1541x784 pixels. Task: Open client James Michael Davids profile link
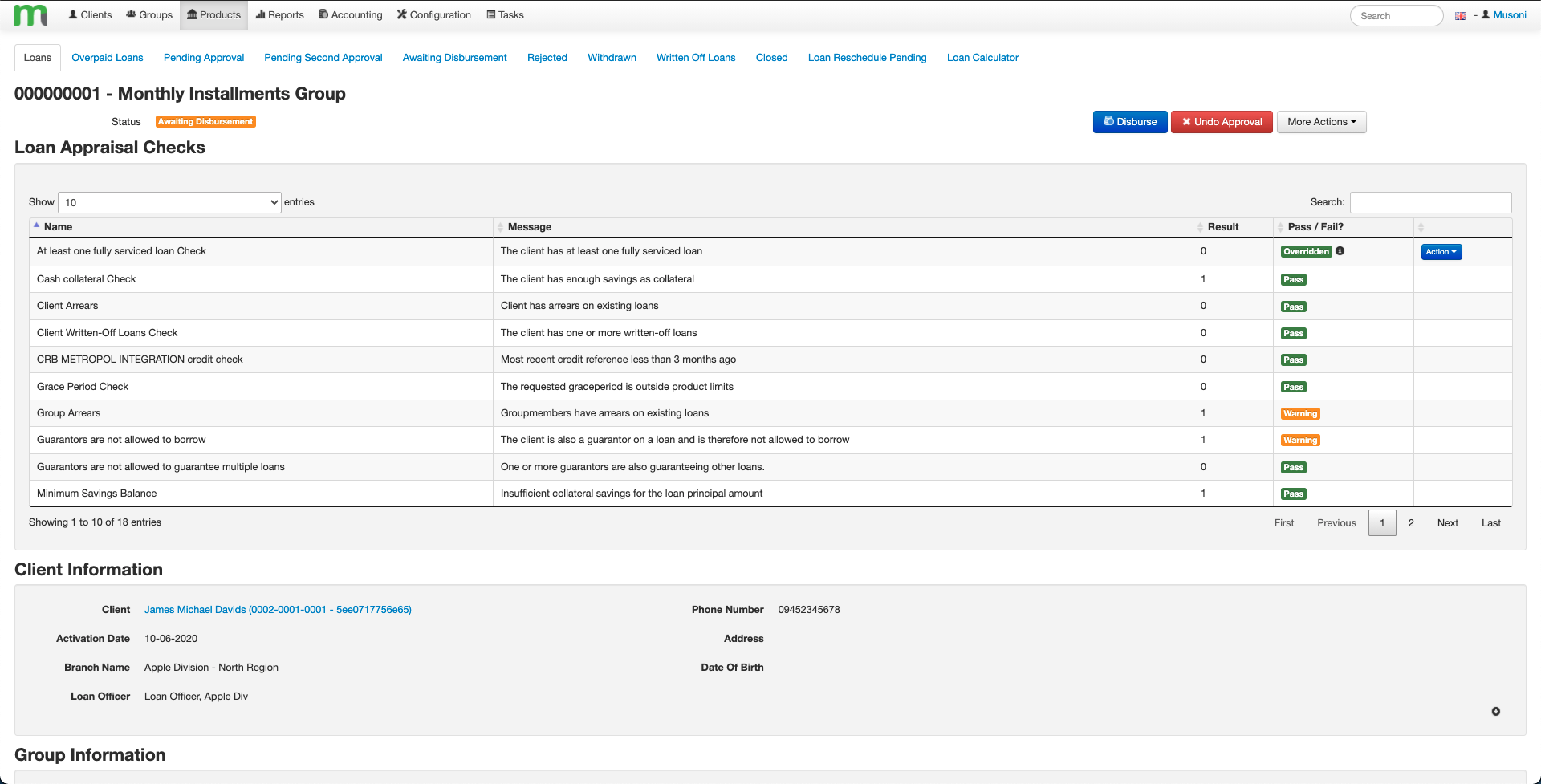point(278,609)
